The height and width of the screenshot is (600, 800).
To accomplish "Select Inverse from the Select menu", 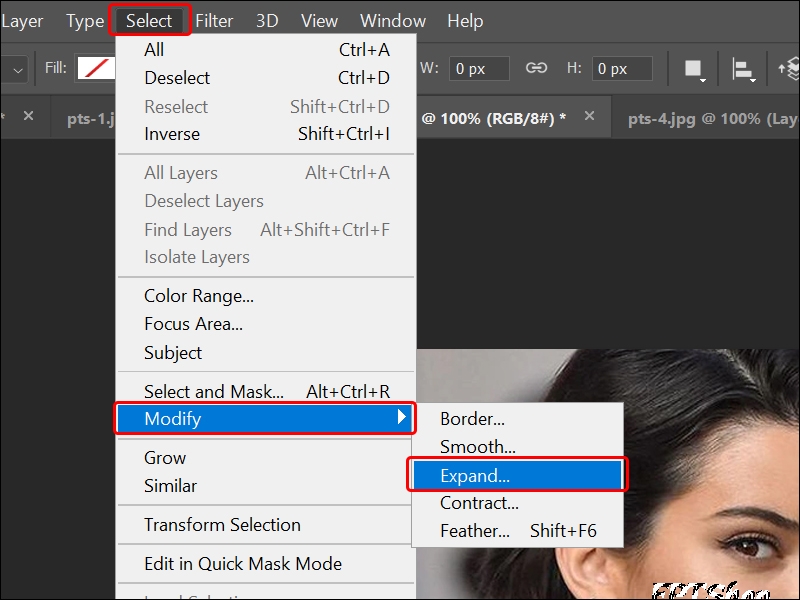I will (172, 134).
